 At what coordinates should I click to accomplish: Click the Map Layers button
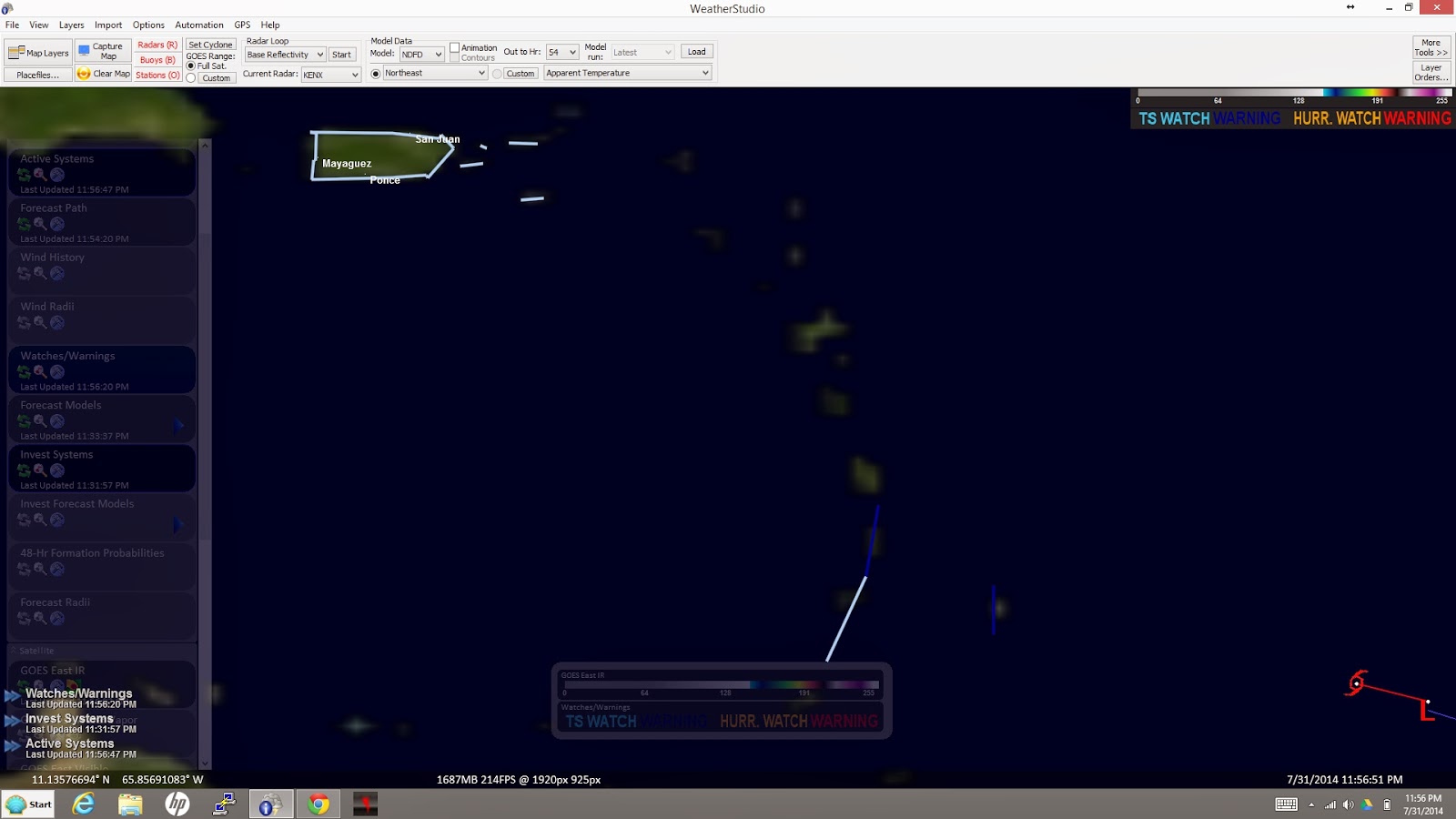pyautogui.click(x=38, y=53)
